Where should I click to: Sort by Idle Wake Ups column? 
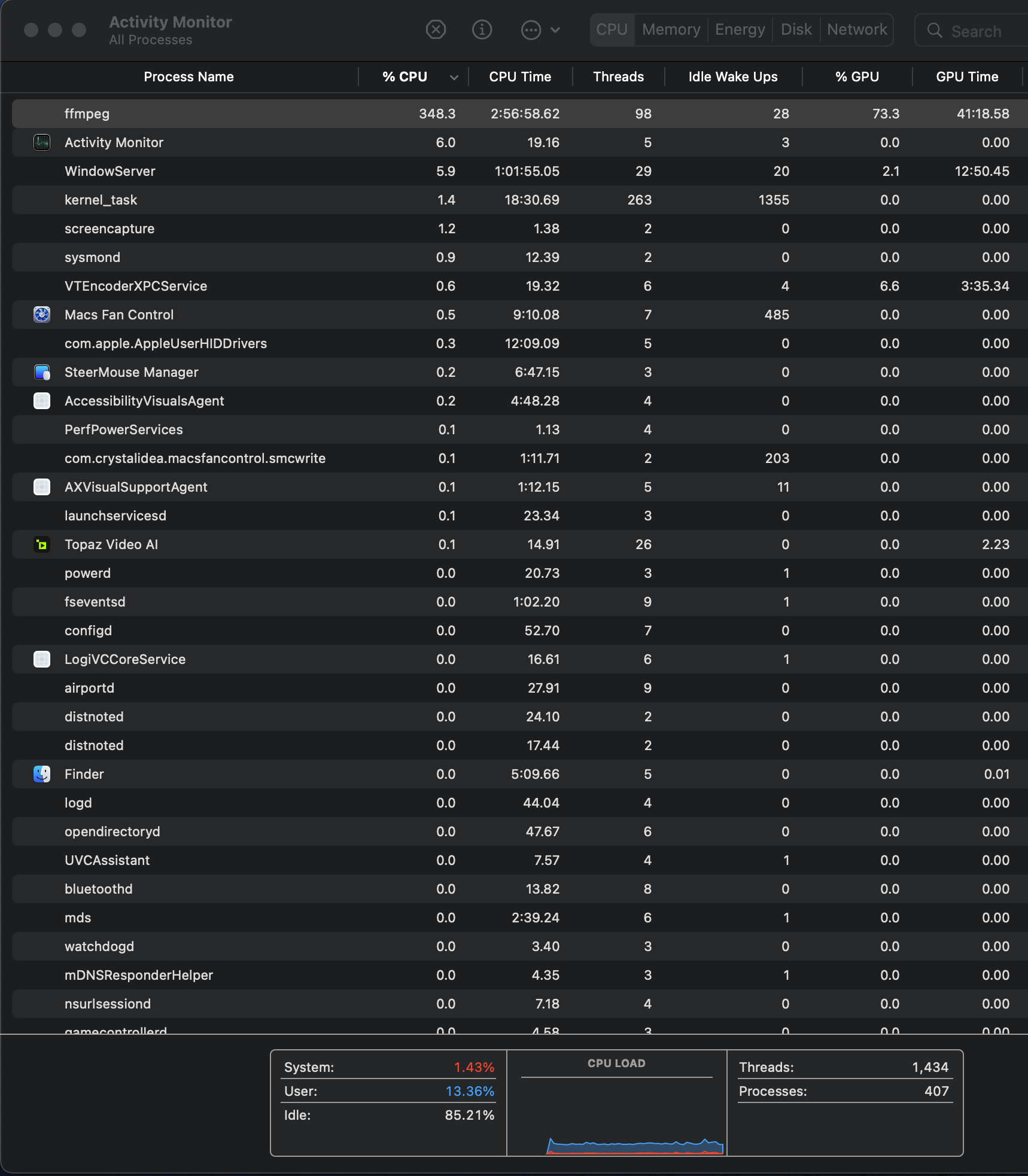tap(733, 77)
